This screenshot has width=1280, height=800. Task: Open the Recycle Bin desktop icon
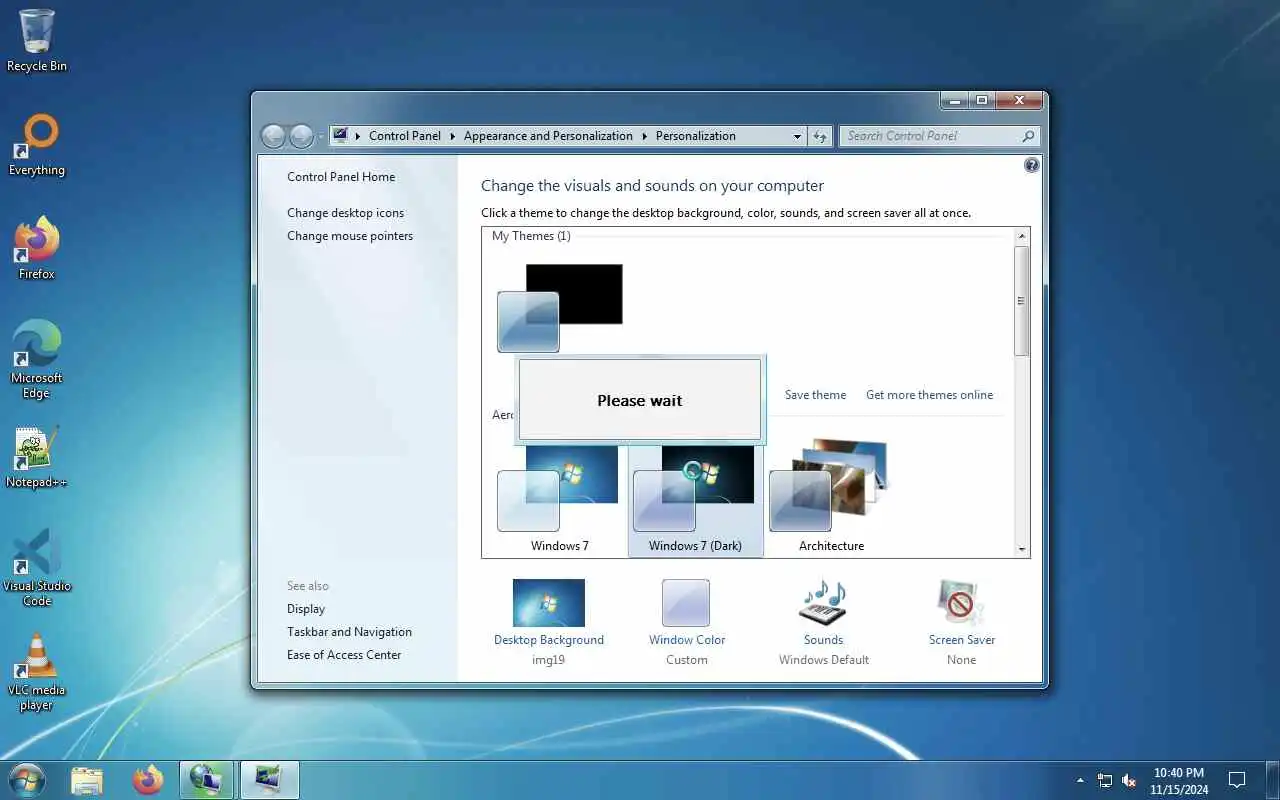click(37, 41)
